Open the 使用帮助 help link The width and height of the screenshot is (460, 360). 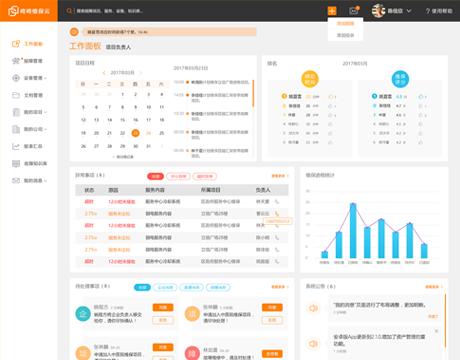[439, 11]
